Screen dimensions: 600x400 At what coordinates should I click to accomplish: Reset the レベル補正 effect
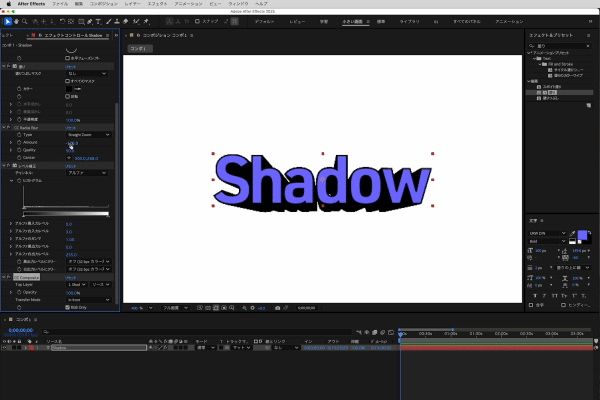pos(70,166)
